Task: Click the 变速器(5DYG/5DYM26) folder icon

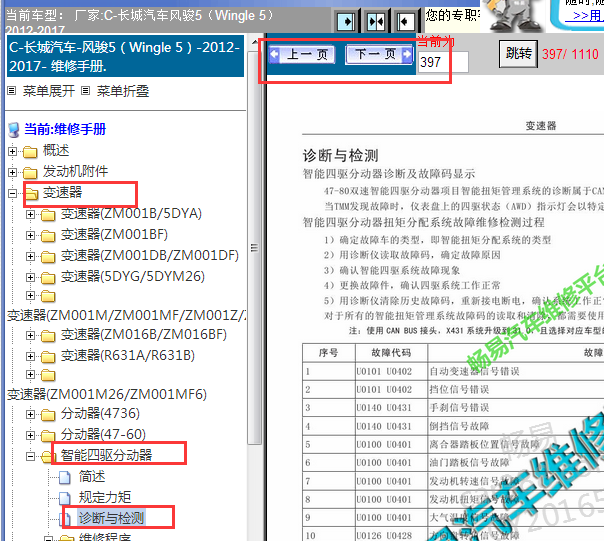Action: point(48,277)
